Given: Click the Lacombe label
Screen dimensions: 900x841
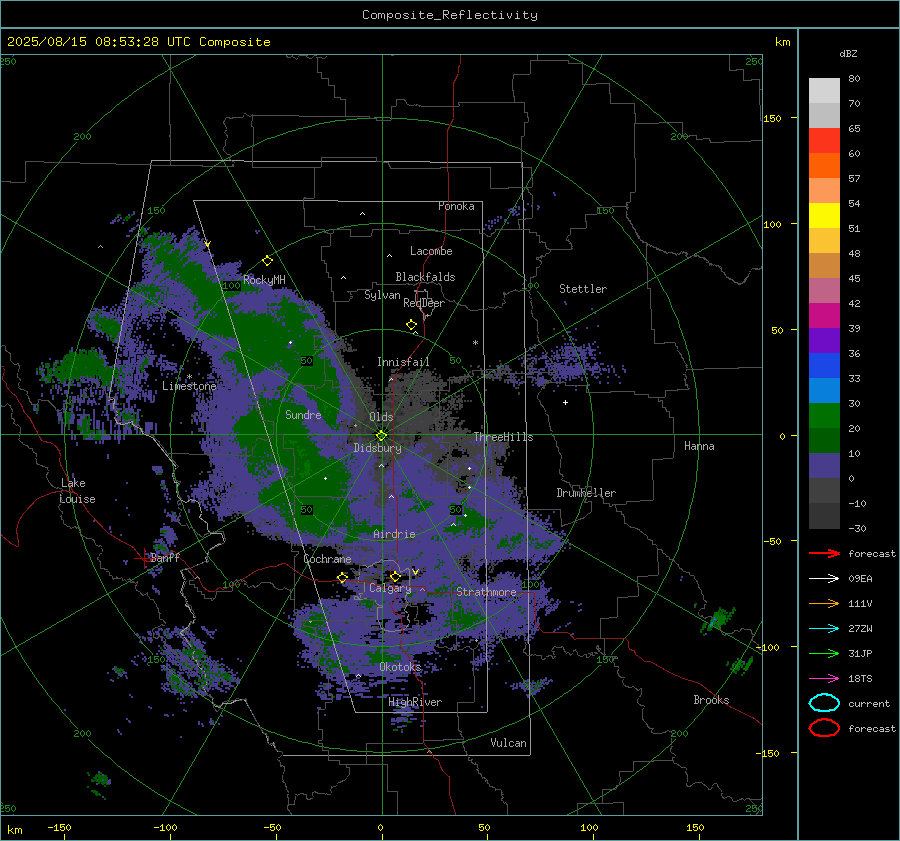Looking at the screenshot, I should tap(431, 251).
